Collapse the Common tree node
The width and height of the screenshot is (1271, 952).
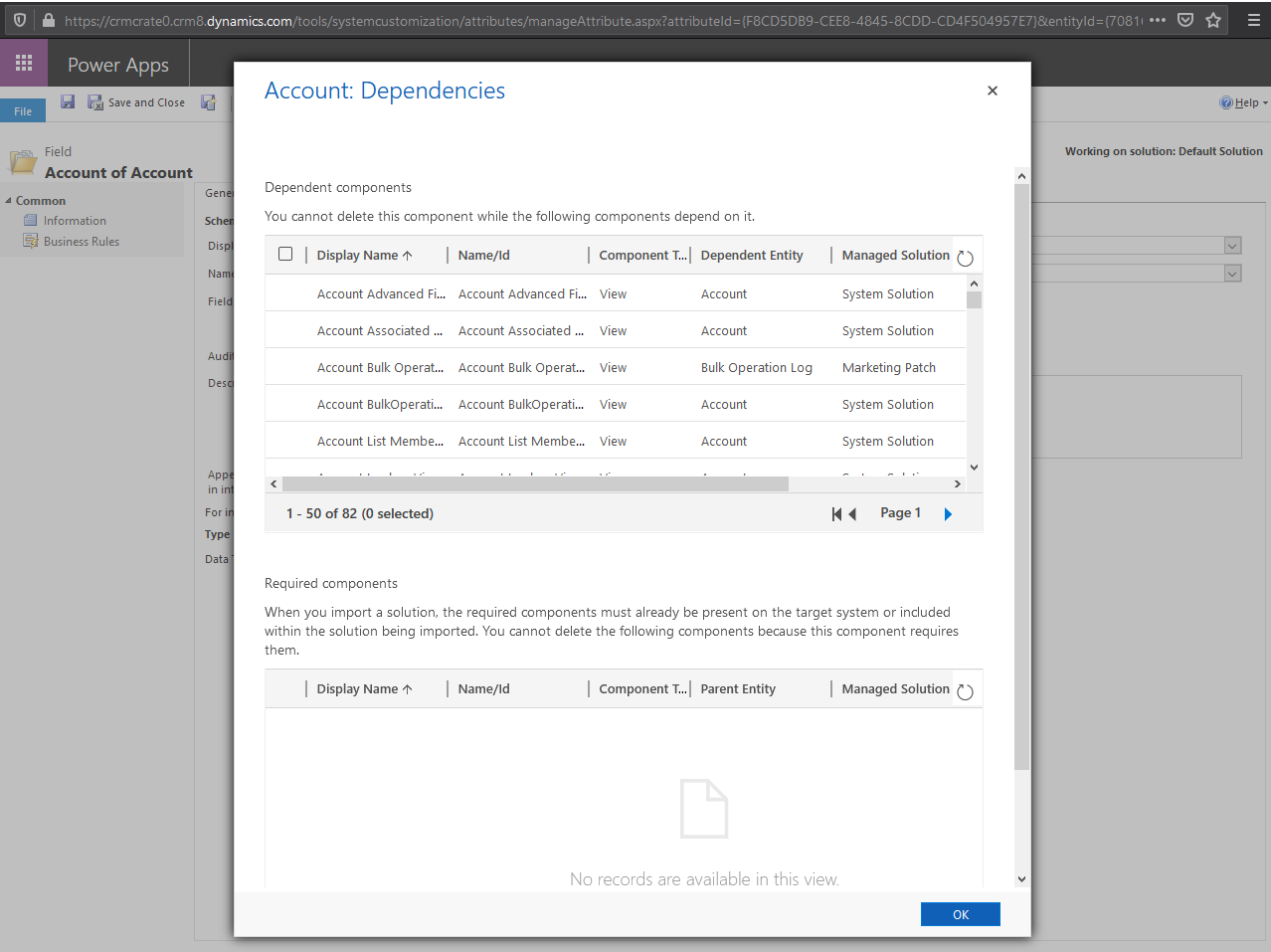(10, 200)
